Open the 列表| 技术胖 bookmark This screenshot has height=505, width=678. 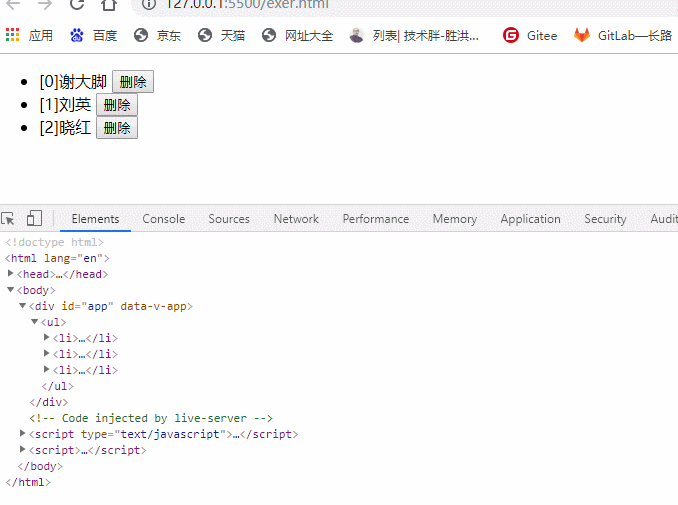click(x=414, y=35)
